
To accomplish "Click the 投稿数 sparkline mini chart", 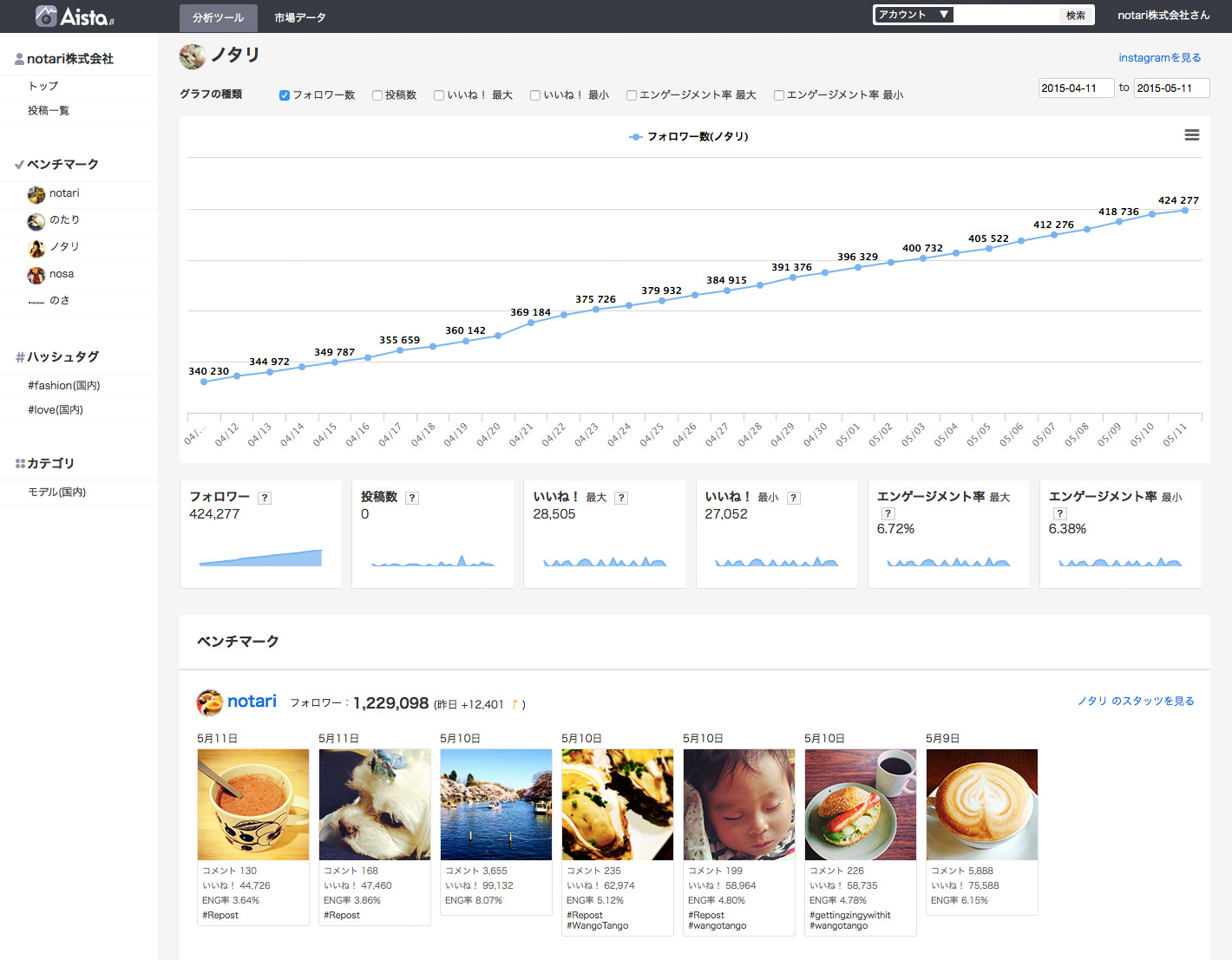I will [433, 560].
